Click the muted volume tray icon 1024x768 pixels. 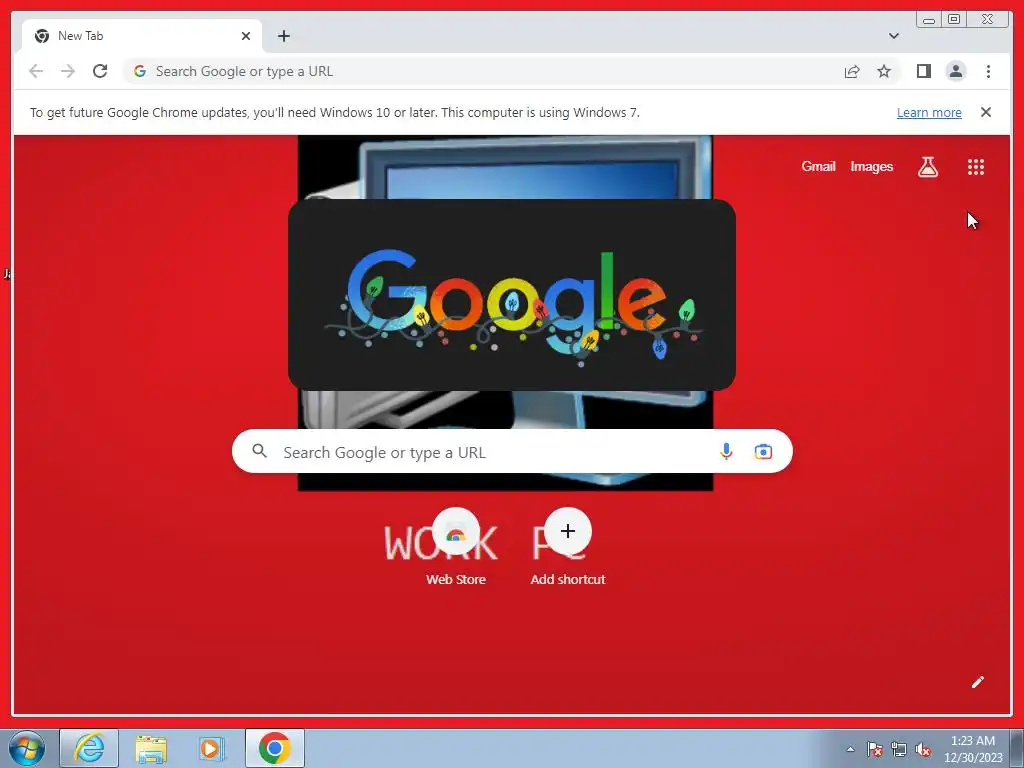pyautogui.click(x=923, y=749)
